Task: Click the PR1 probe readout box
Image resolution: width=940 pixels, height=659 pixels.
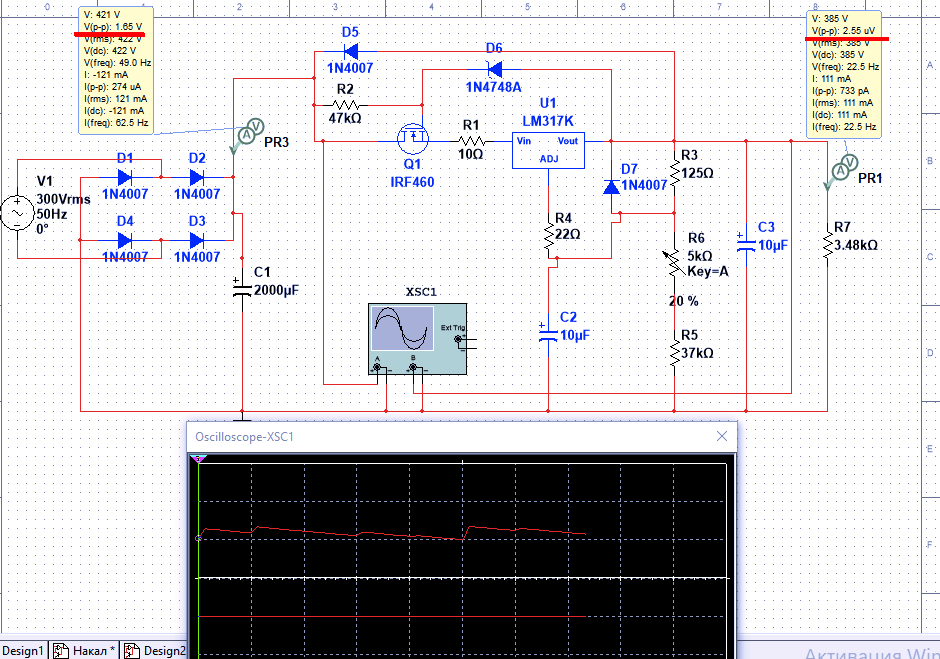Action: pos(843,73)
